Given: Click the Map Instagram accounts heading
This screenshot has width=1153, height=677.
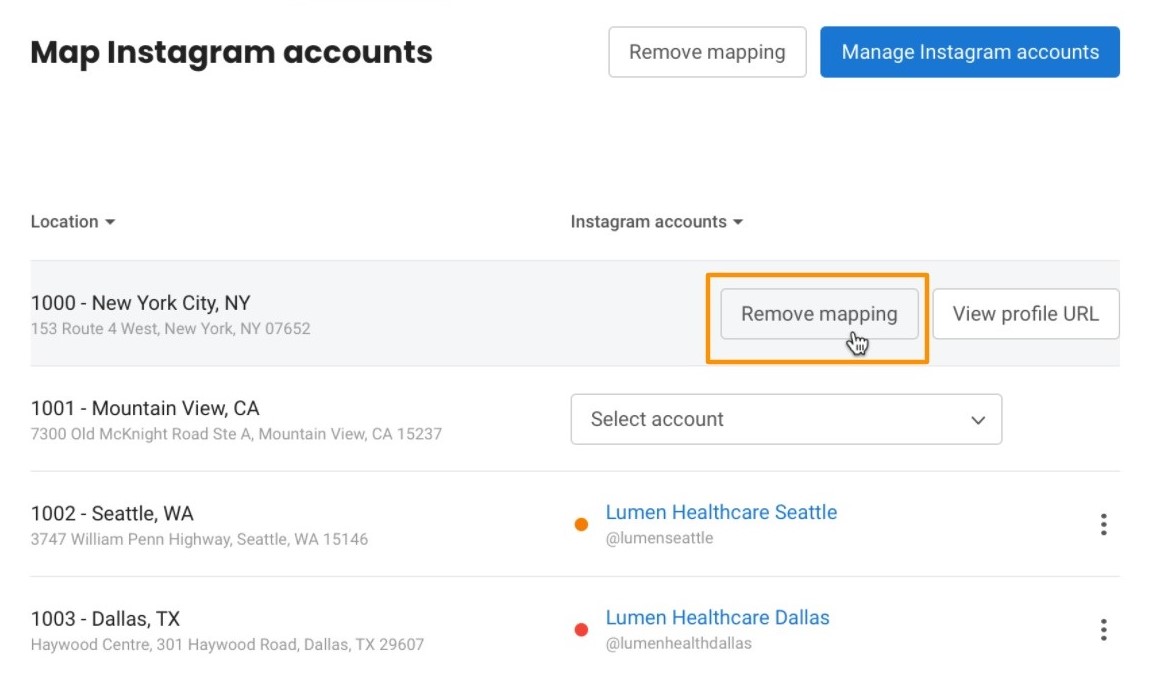Looking at the screenshot, I should coord(231,52).
